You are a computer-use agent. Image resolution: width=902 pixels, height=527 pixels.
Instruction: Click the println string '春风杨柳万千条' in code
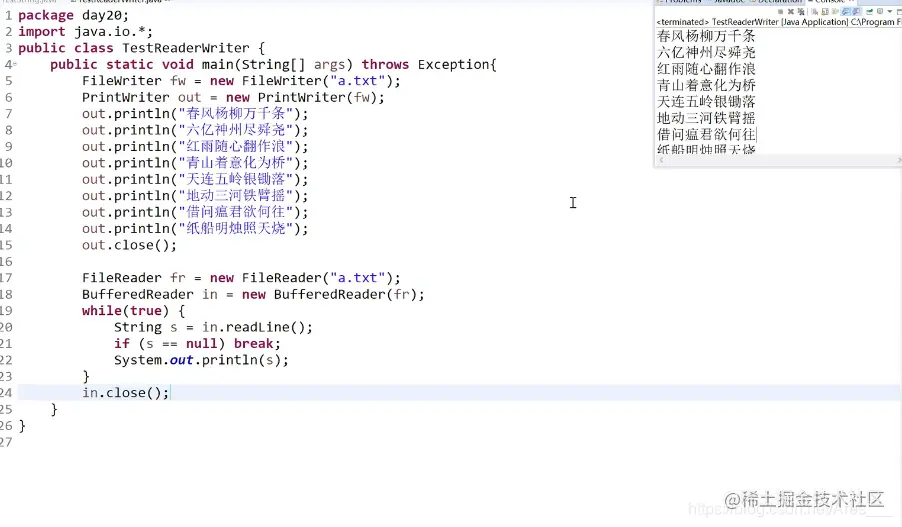tap(236, 113)
